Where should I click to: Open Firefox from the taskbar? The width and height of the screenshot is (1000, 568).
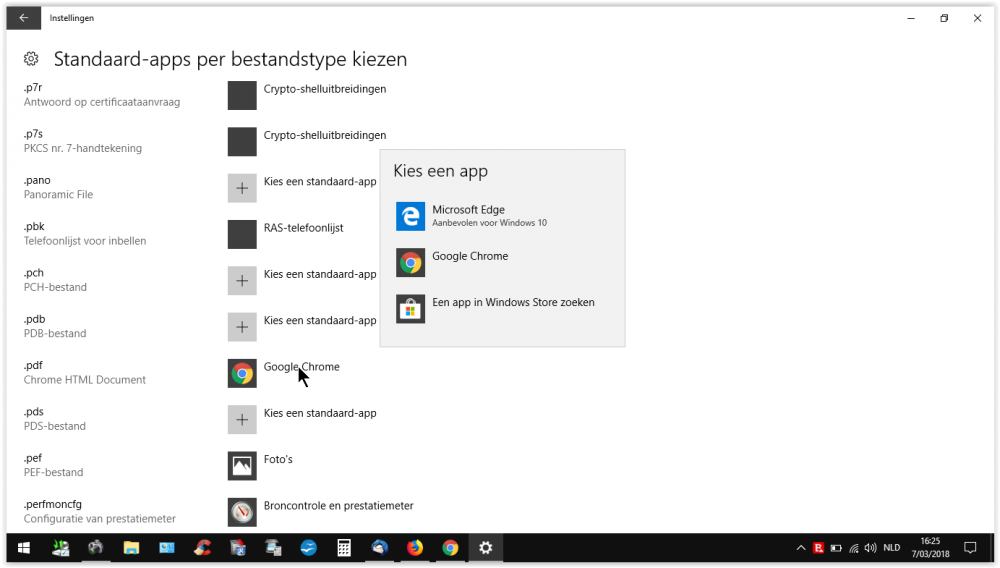[x=414, y=548]
